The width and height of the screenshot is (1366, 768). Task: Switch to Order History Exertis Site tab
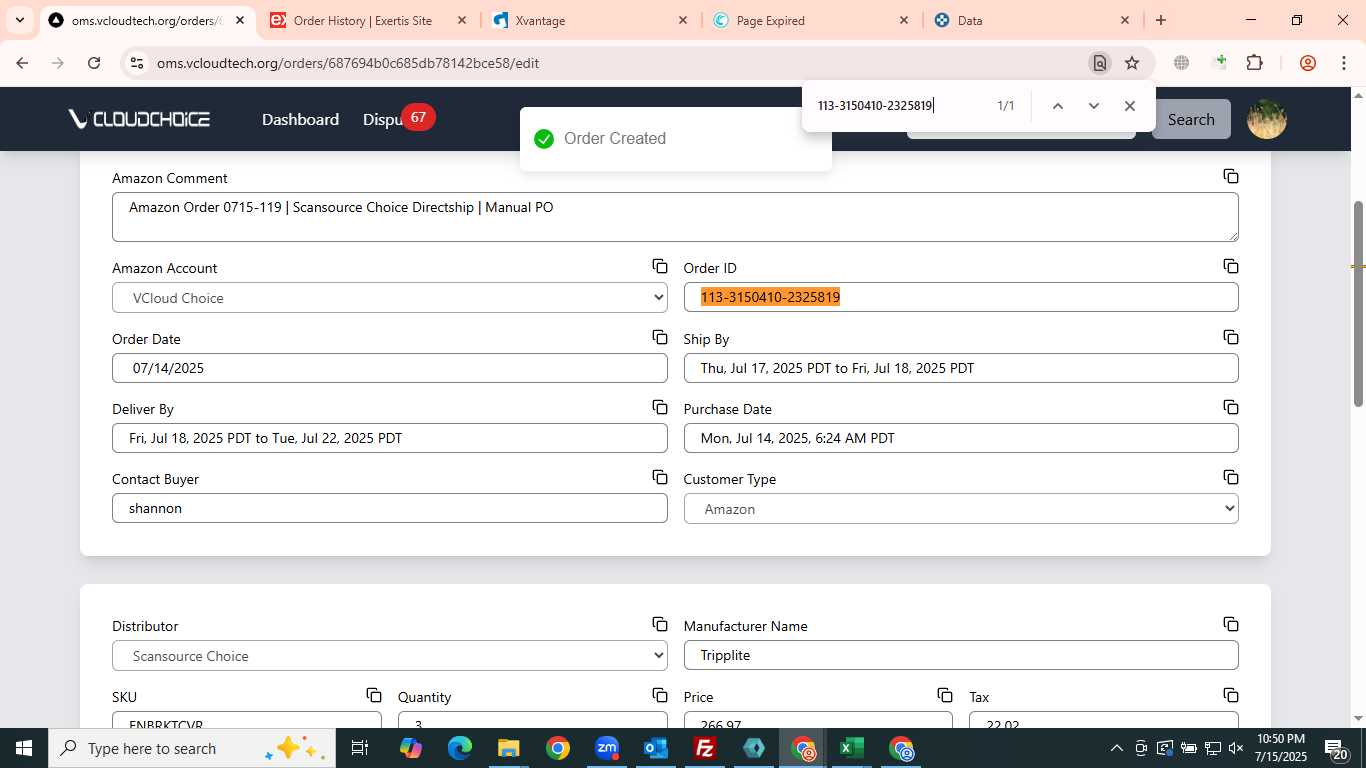[367, 20]
